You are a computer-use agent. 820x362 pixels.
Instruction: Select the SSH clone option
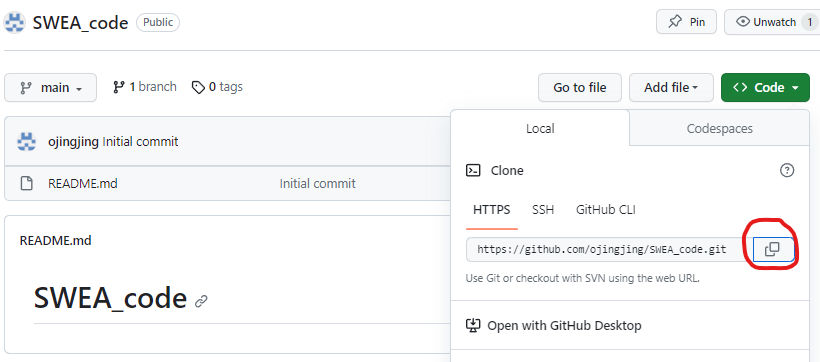click(543, 210)
